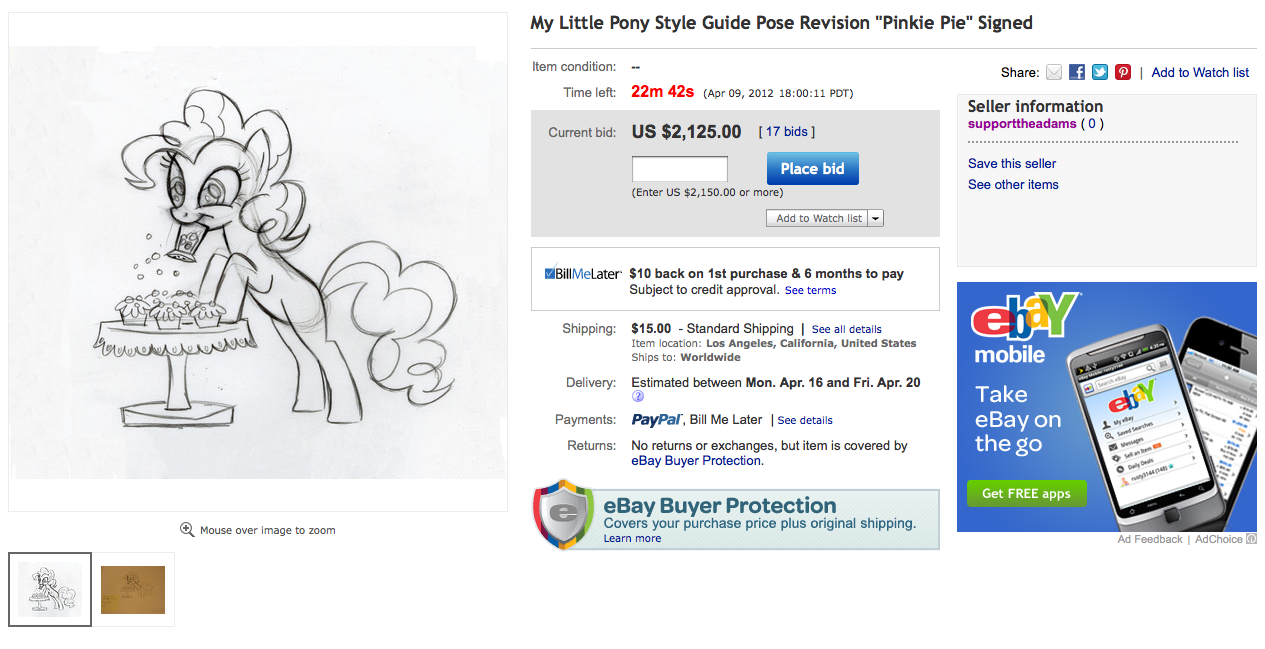The width and height of the screenshot is (1265, 649).
Task: Expand the Add to Watch list dropdown arrow
Action: pyautogui.click(x=875, y=218)
